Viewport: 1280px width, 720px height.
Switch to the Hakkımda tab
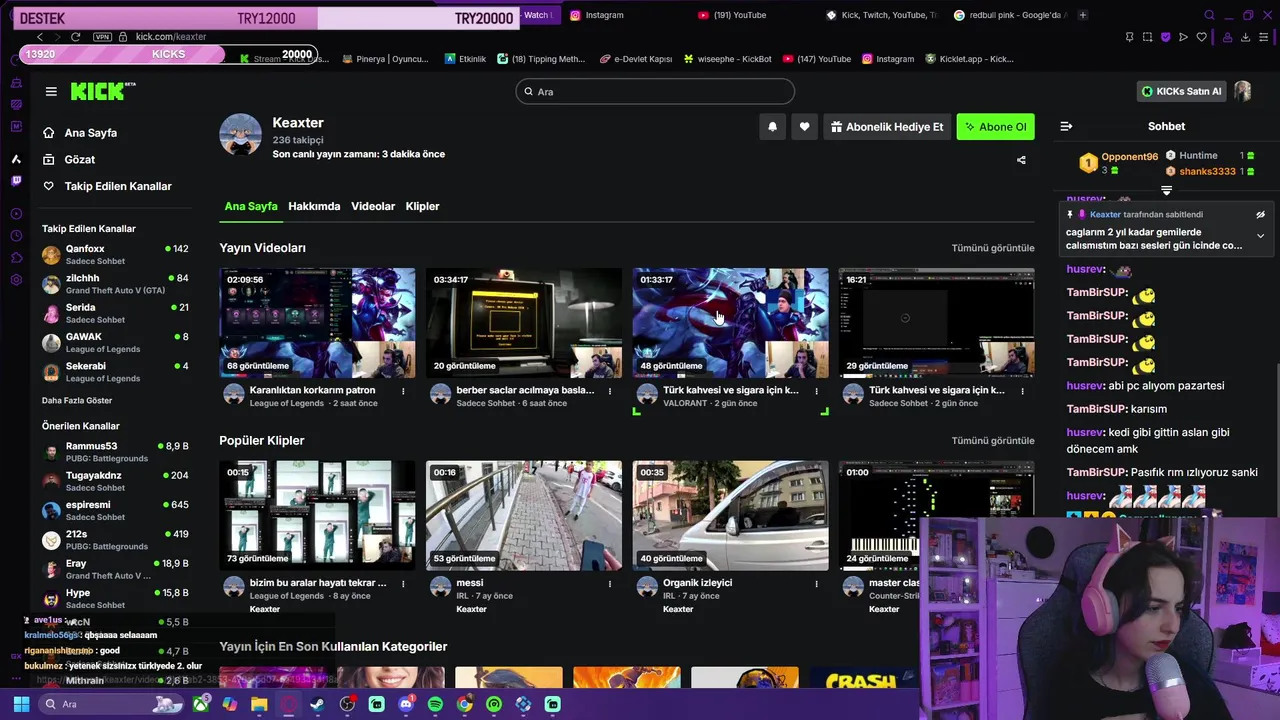tap(314, 206)
